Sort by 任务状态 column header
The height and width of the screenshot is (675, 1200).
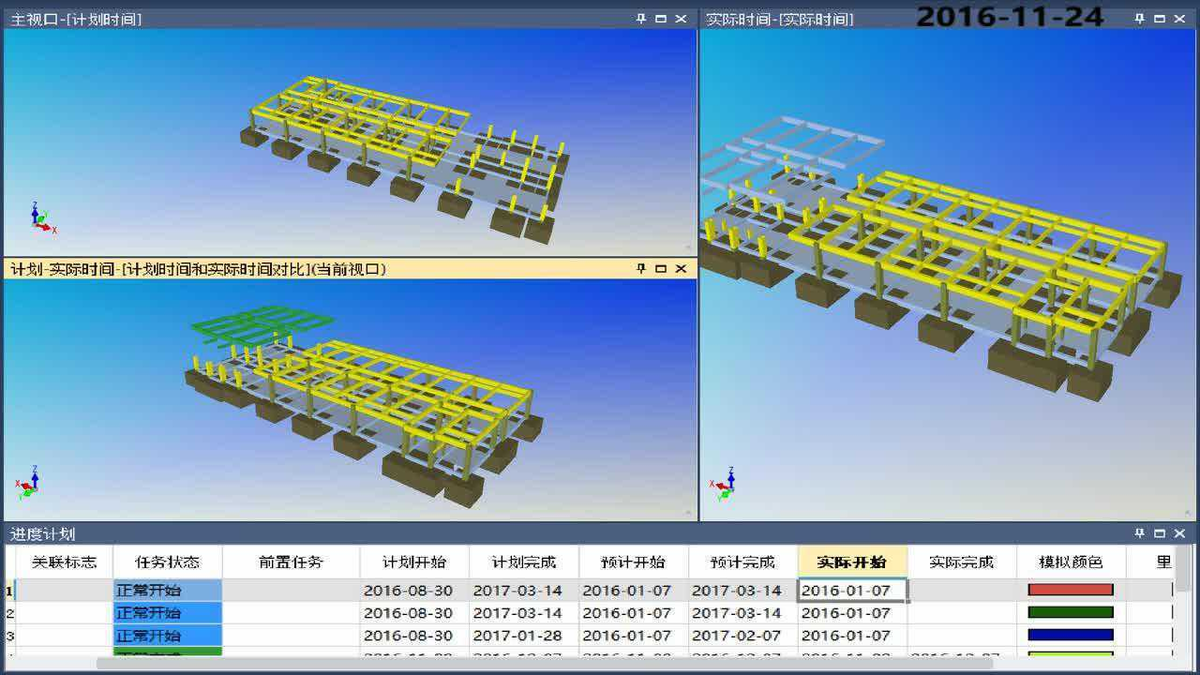167,562
